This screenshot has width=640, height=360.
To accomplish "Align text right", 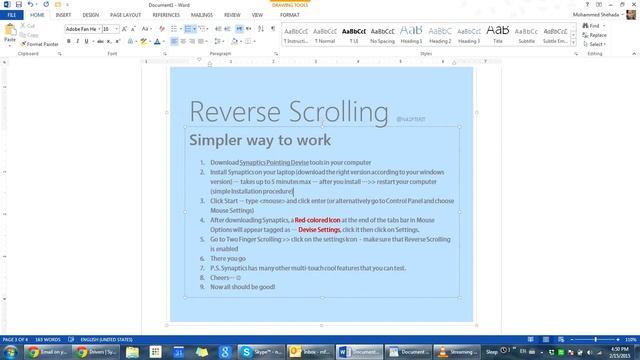I will pos(192,41).
